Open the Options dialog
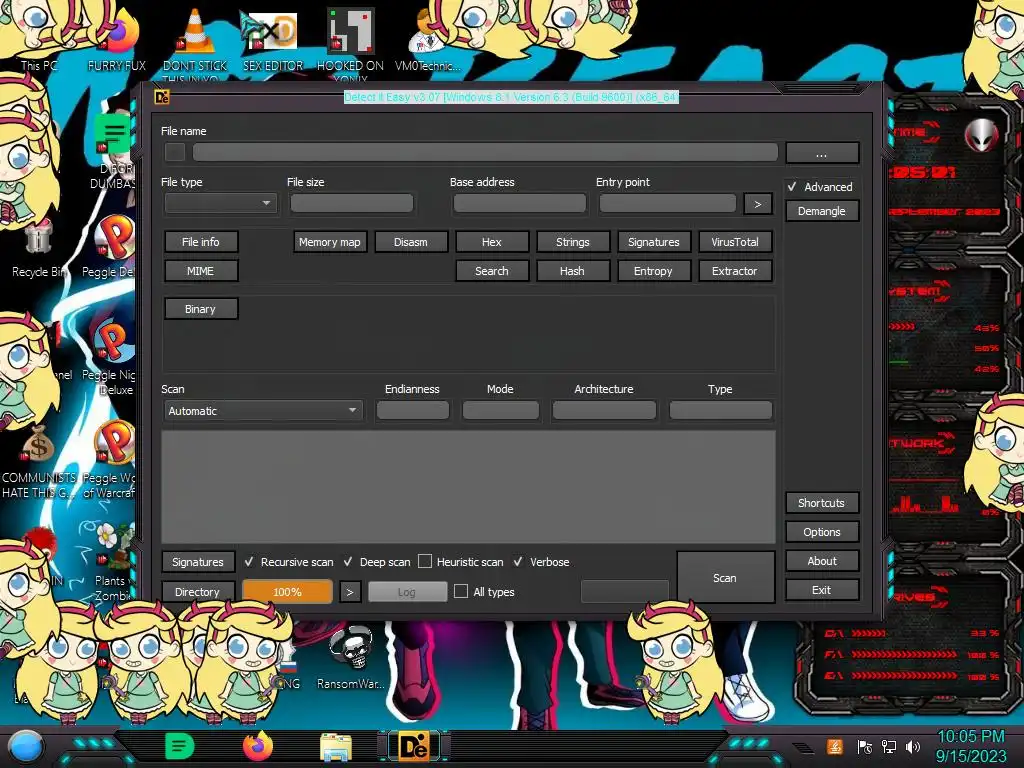The width and height of the screenshot is (1024, 768). click(822, 532)
